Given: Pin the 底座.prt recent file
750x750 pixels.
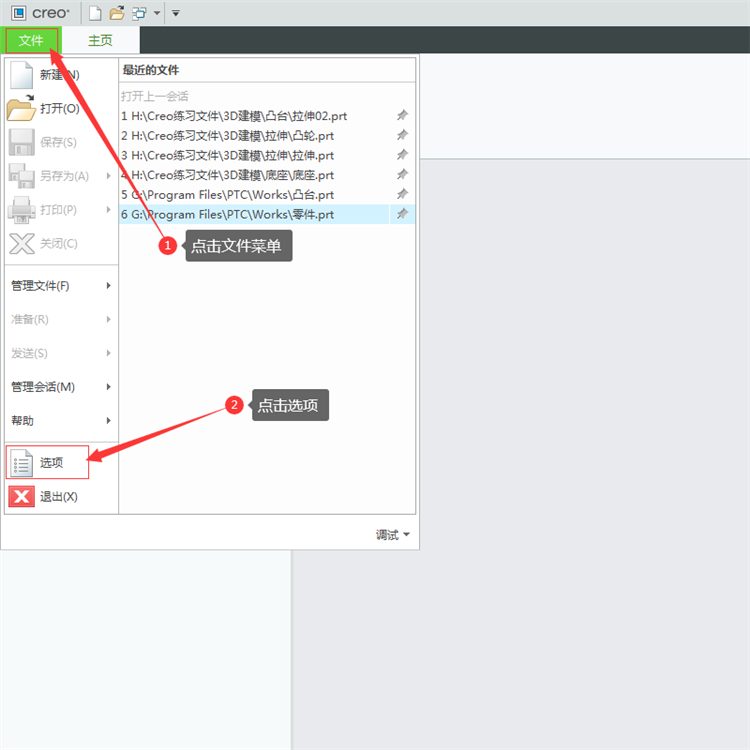Looking at the screenshot, I should tap(402, 174).
